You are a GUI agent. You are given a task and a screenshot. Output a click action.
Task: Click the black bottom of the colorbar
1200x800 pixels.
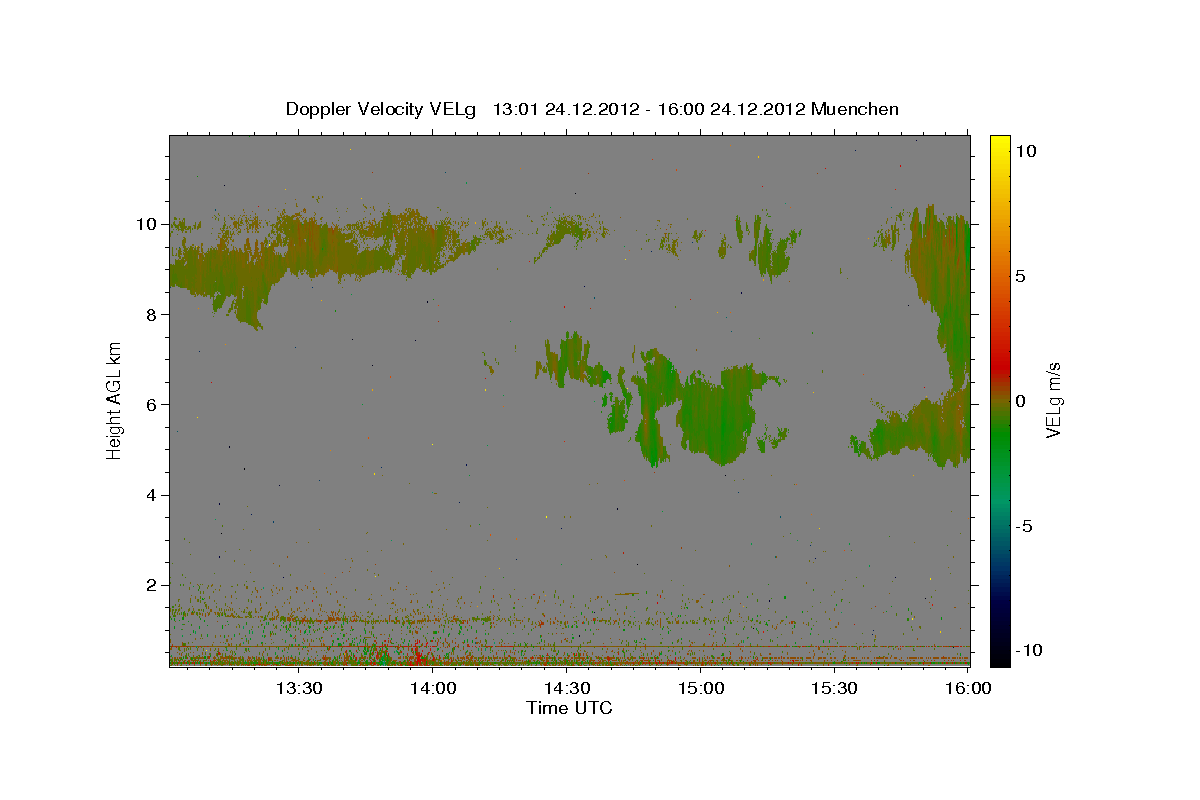pos(1000,655)
